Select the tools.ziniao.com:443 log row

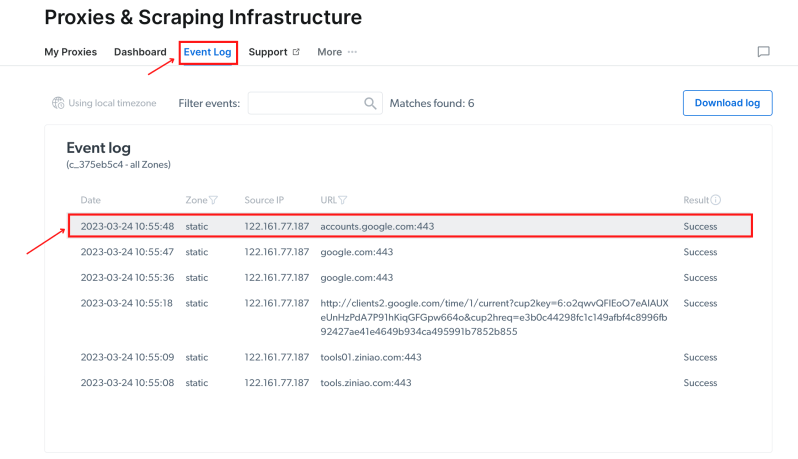[410, 383]
